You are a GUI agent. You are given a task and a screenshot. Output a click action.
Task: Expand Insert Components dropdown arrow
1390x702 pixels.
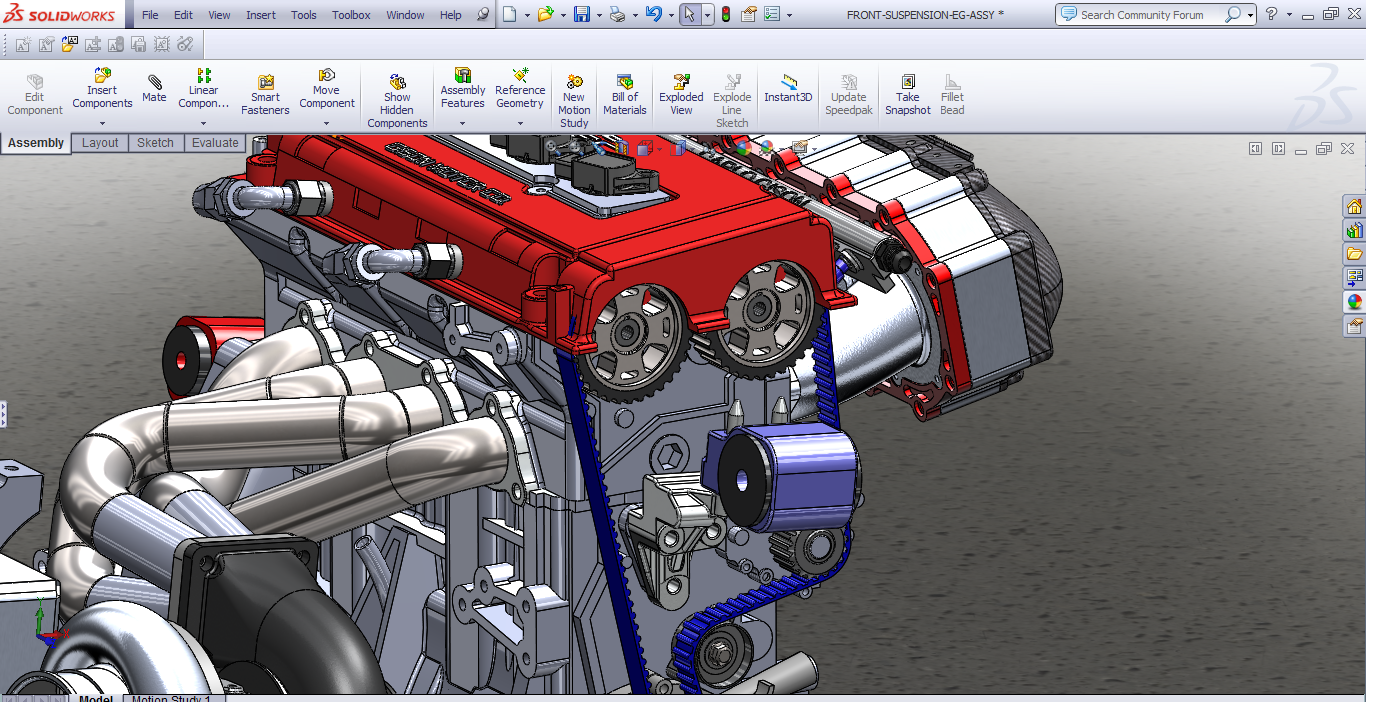click(x=102, y=124)
